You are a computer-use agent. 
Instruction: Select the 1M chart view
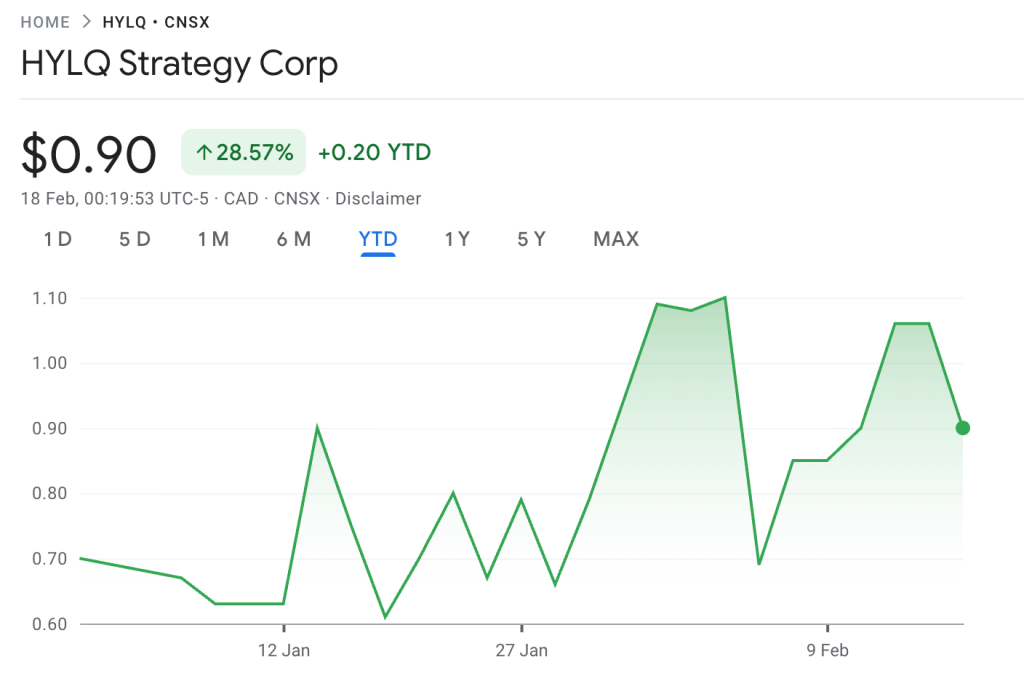(x=214, y=239)
